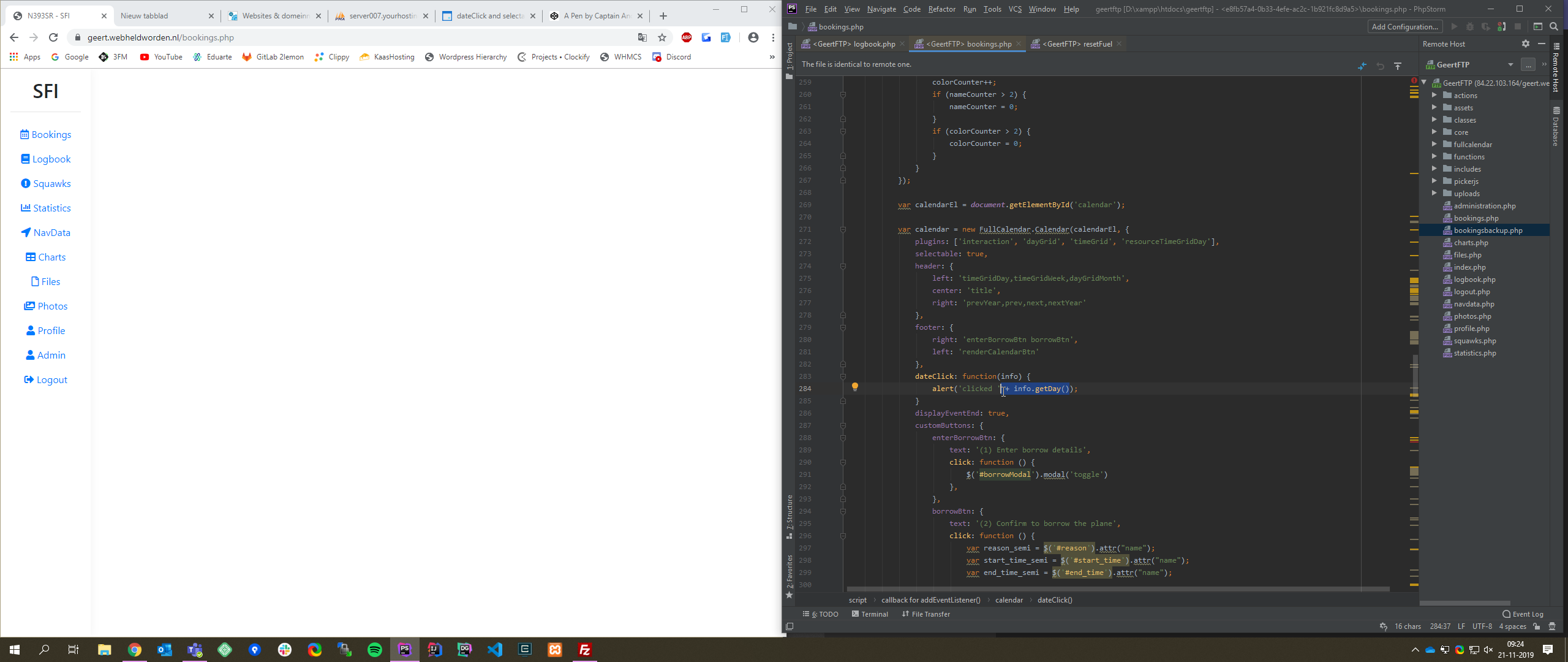1568x662 pixels.
Task: Open Search Everywhere magnifier icon
Action: tap(1554, 26)
